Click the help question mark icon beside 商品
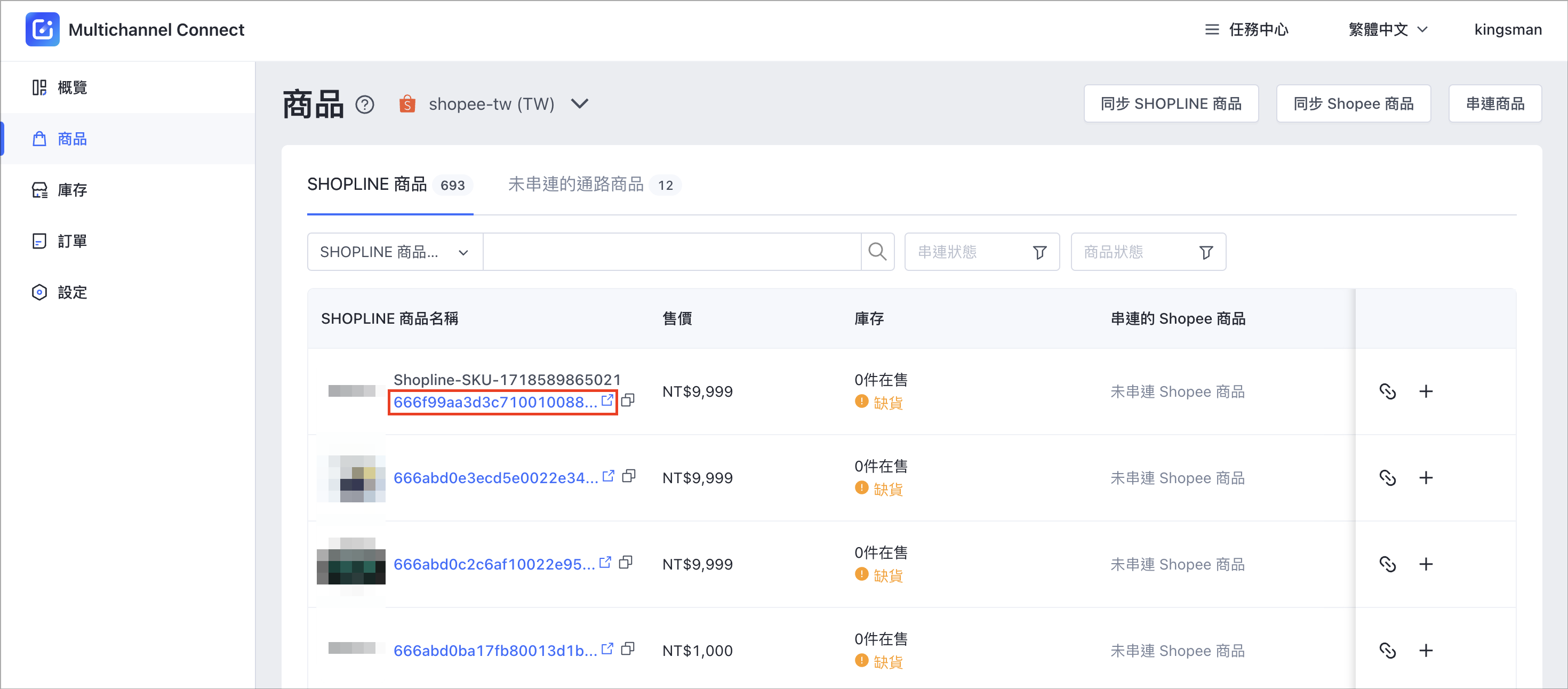This screenshot has height=689, width=1568. [365, 105]
